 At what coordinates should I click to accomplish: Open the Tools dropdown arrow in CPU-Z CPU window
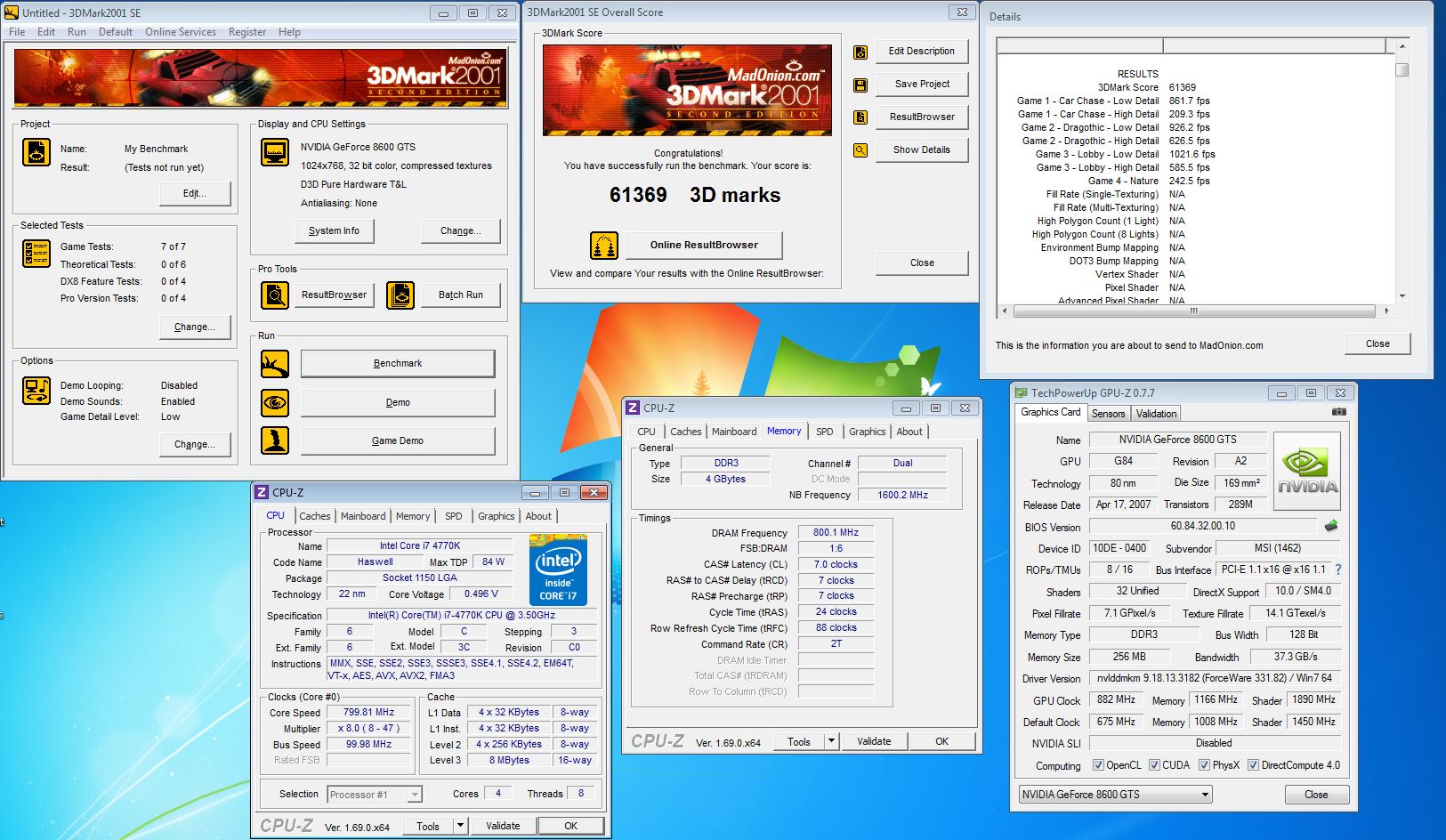pyautogui.click(x=460, y=826)
